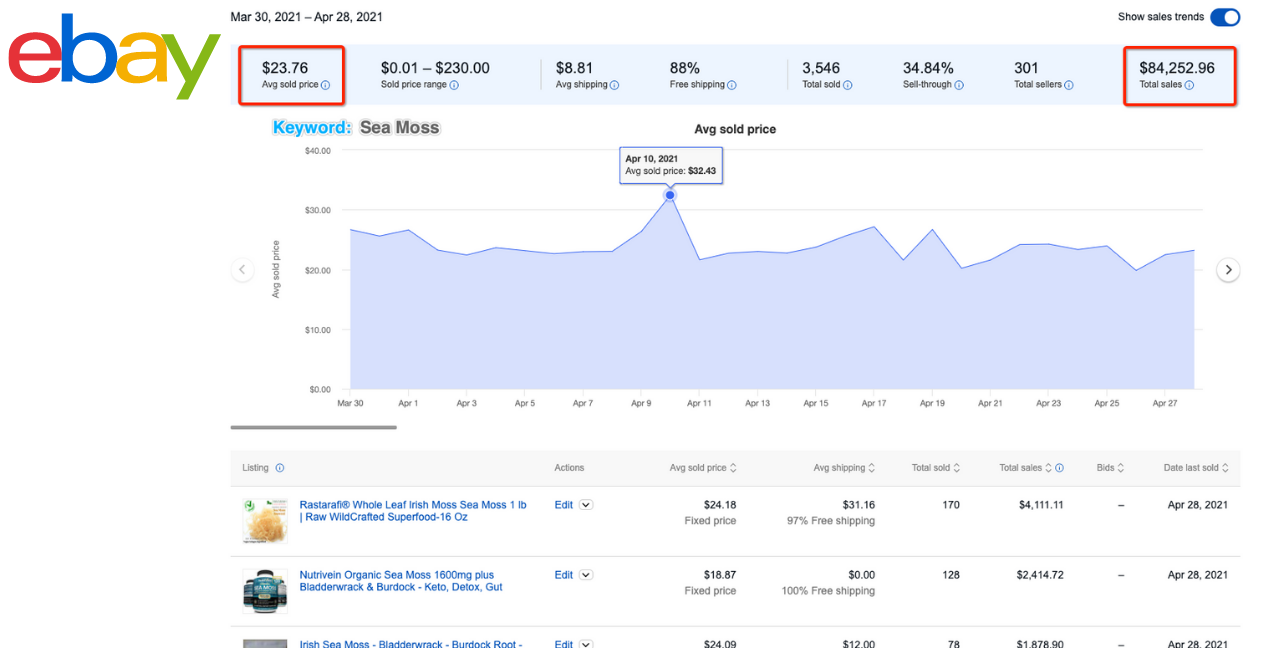Image resolution: width=1269 pixels, height=648 pixels.
Task: Expand Edit dropdown arrow for Nutrivein listing
Action: click(586, 575)
